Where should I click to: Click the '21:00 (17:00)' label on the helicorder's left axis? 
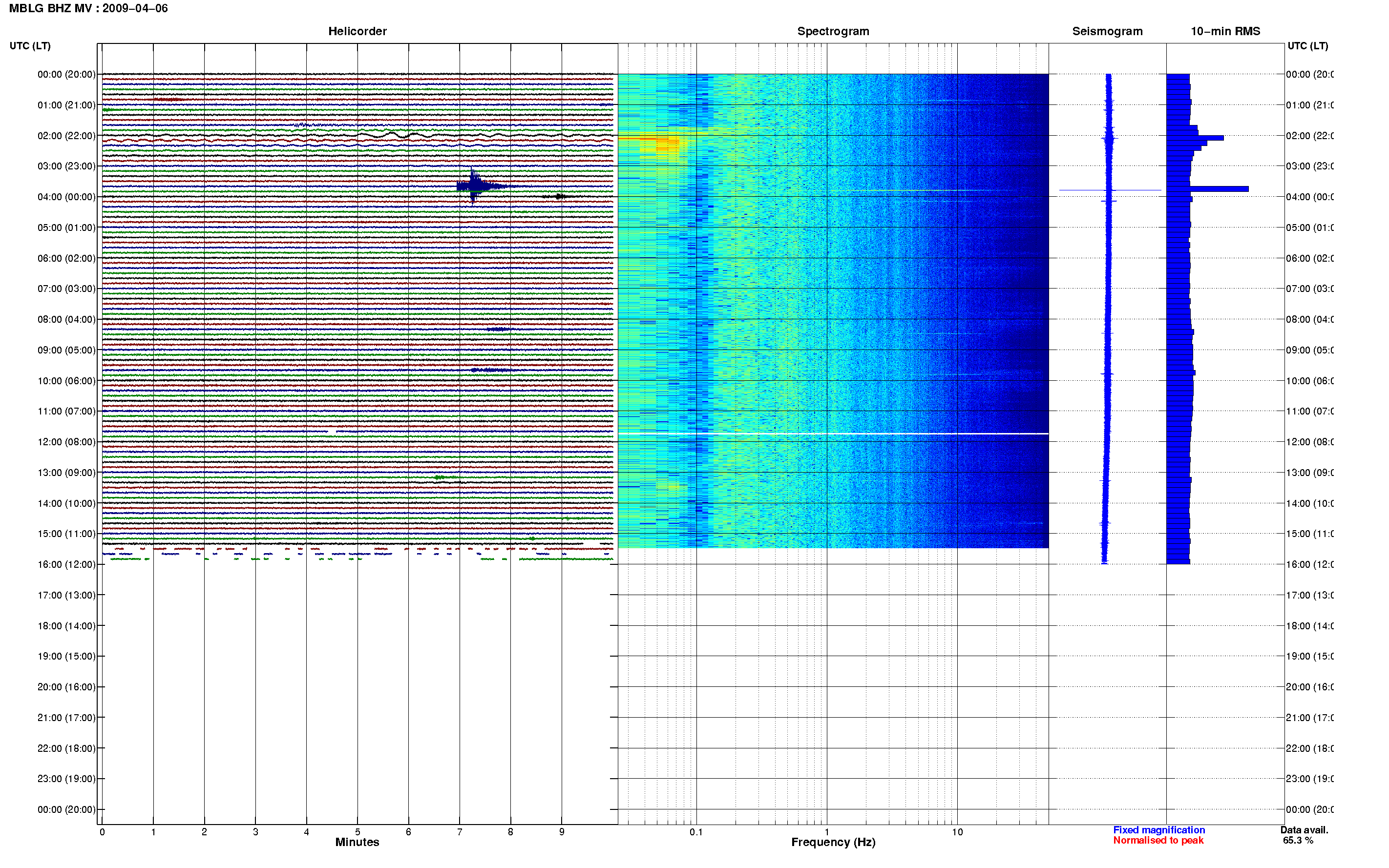point(66,718)
